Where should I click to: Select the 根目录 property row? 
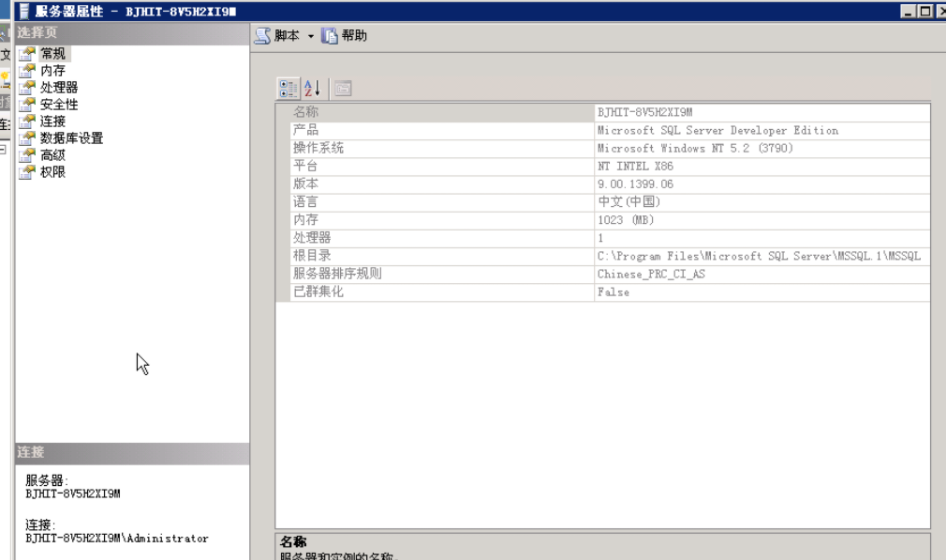coord(610,256)
